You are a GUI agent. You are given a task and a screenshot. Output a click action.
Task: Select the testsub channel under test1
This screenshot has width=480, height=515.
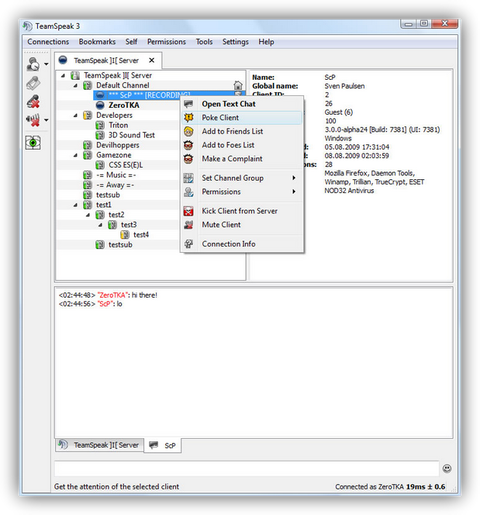pos(120,245)
